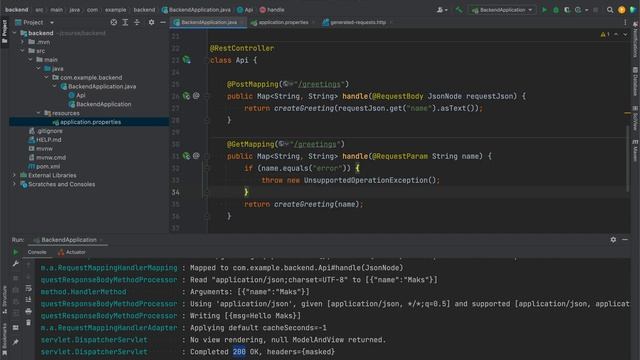Open the Bookmarks tool window tab
This screenshot has height=360, width=640.
(x=4, y=339)
